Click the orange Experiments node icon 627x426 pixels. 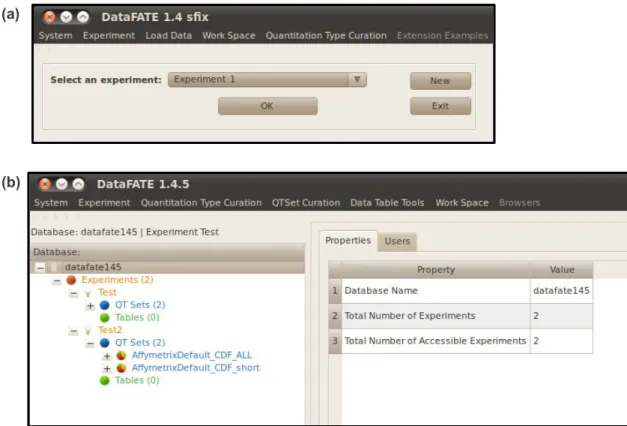71,280
